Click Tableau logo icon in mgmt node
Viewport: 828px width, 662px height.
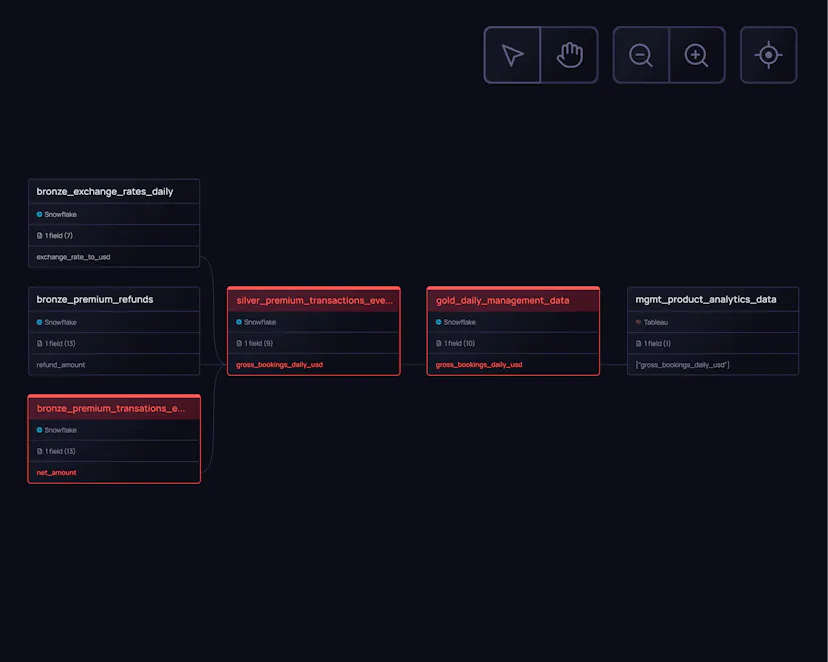coord(638,322)
